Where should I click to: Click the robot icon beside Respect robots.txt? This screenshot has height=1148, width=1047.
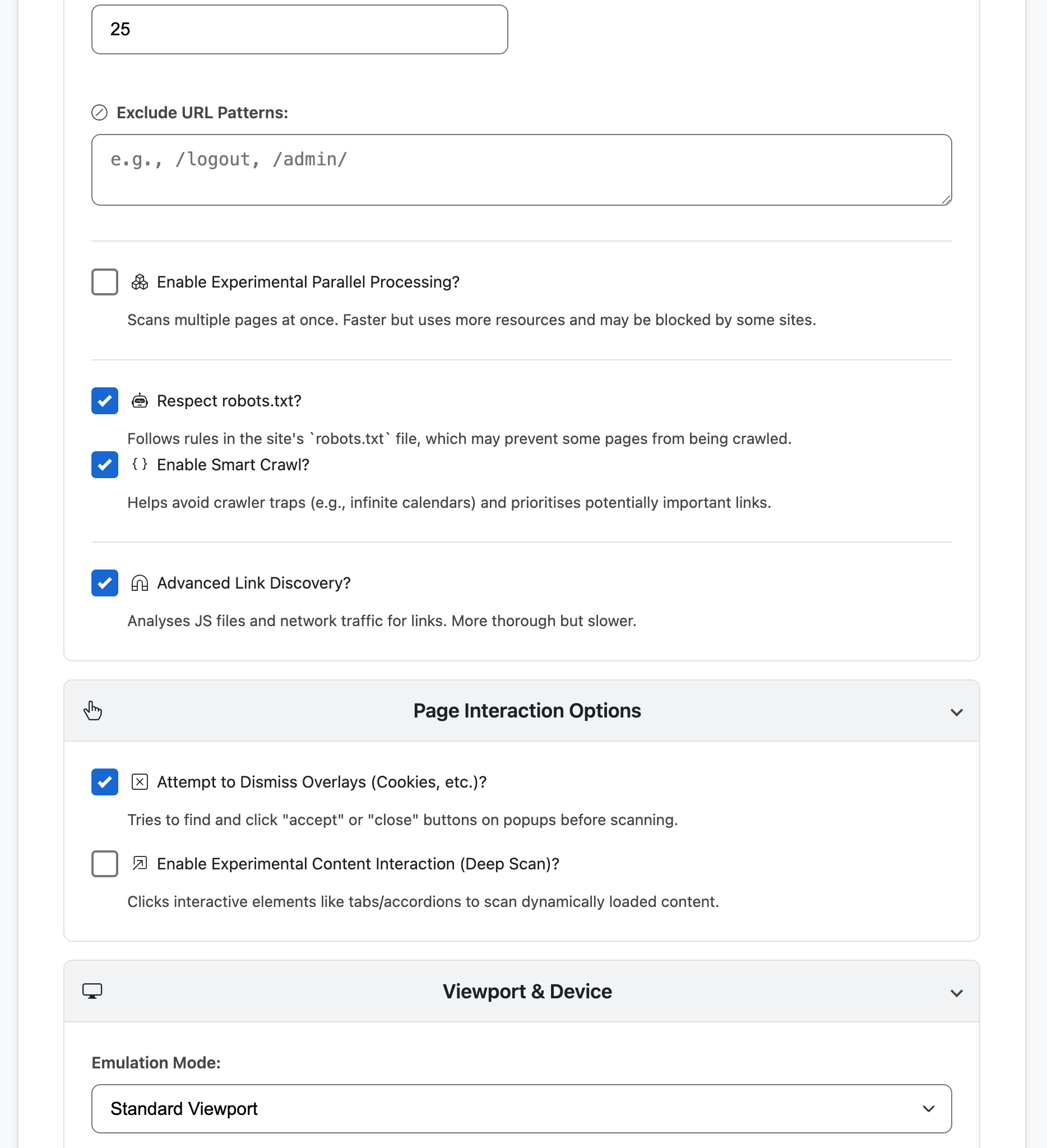(140, 401)
